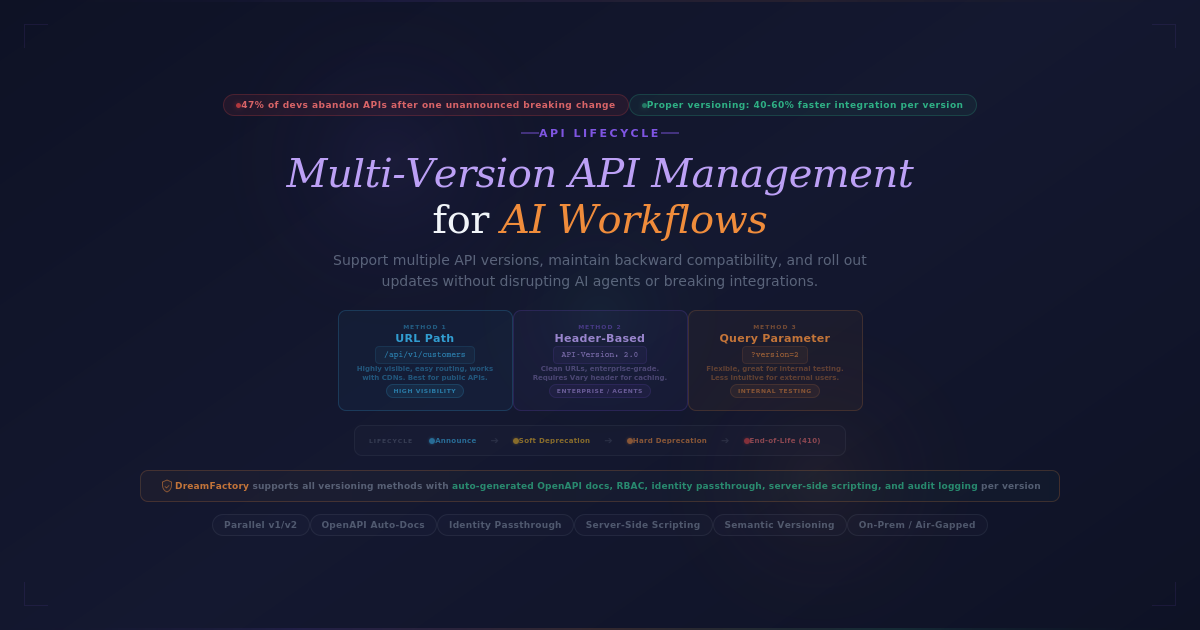Click the arrow between Announce and Soft Deprecation
Viewport: 1200px width, 630px height.
coord(494,441)
